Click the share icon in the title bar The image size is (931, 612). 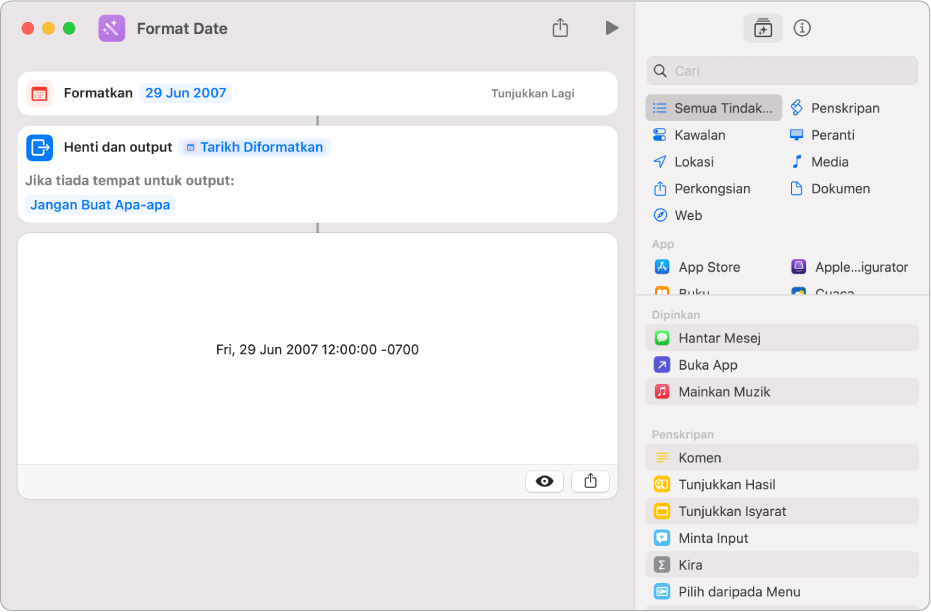560,28
